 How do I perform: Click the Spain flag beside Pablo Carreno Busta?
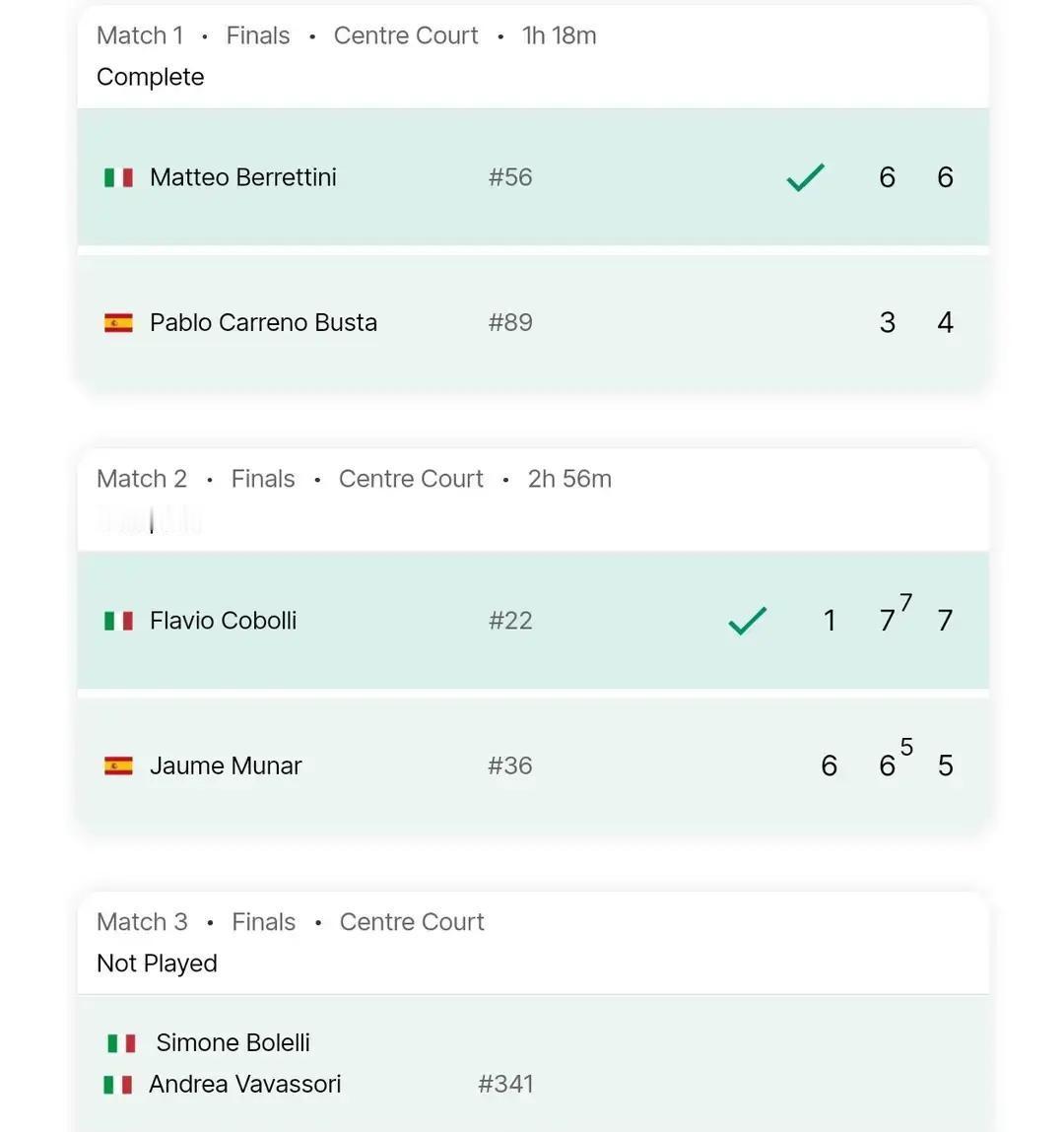pos(118,323)
